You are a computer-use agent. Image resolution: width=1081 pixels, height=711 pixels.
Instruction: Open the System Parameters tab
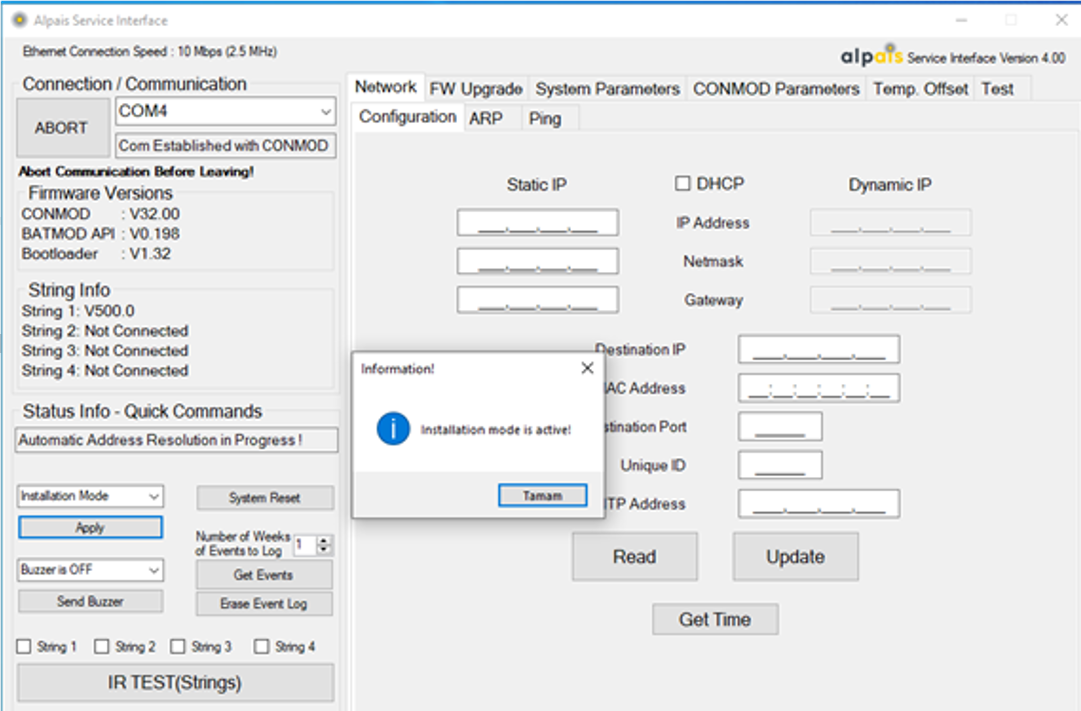coord(607,89)
